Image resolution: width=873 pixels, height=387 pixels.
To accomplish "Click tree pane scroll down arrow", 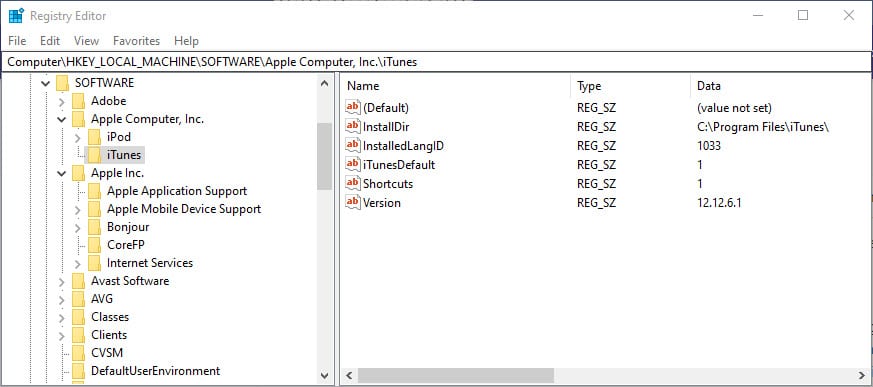I will pyautogui.click(x=325, y=376).
